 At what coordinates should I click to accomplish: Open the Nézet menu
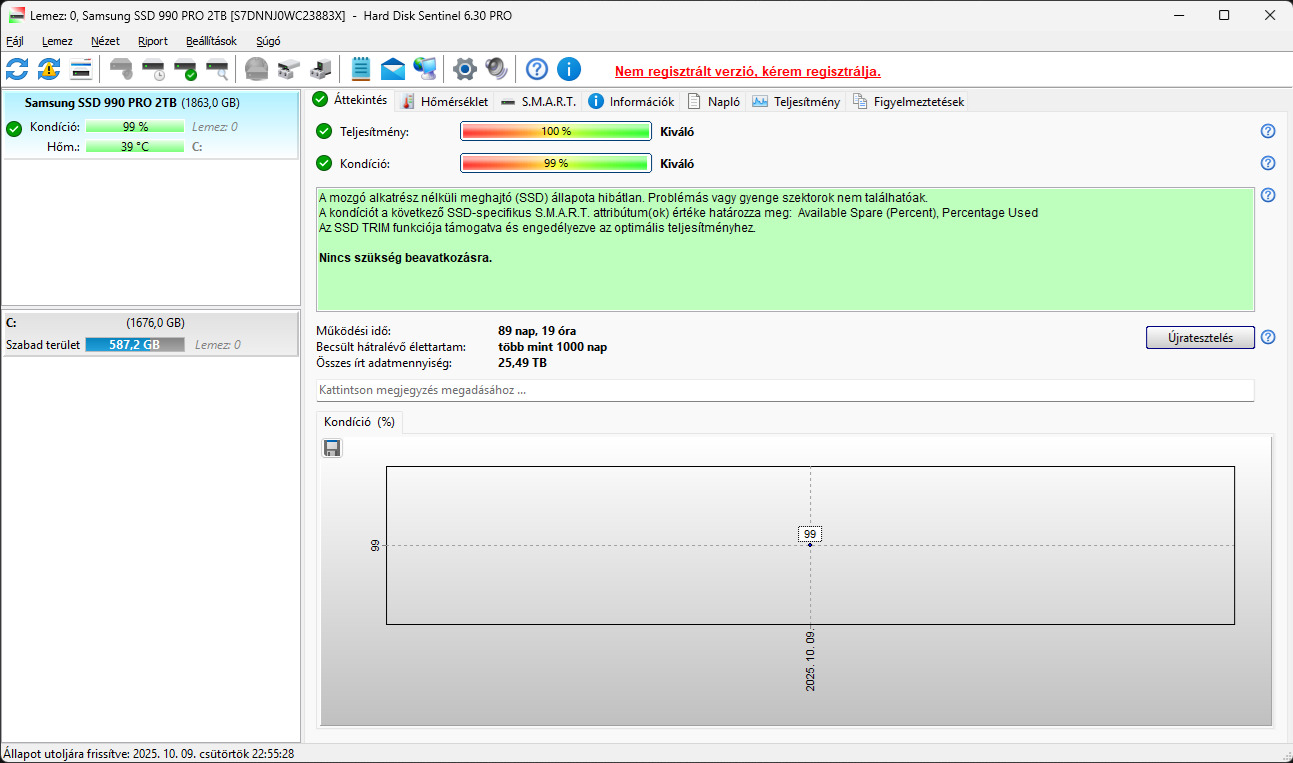(x=105, y=41)
